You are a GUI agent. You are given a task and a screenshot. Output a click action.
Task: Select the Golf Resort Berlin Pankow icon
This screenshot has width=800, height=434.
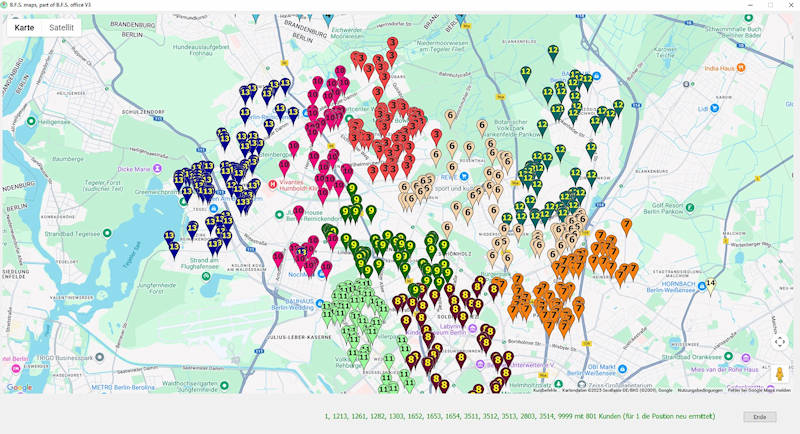690,207
